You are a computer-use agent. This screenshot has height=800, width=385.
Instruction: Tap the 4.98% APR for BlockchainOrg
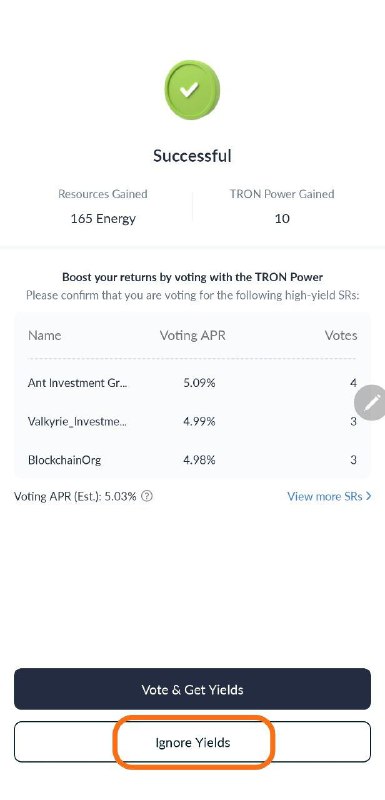pyautogui.click(x=199, y=460)
